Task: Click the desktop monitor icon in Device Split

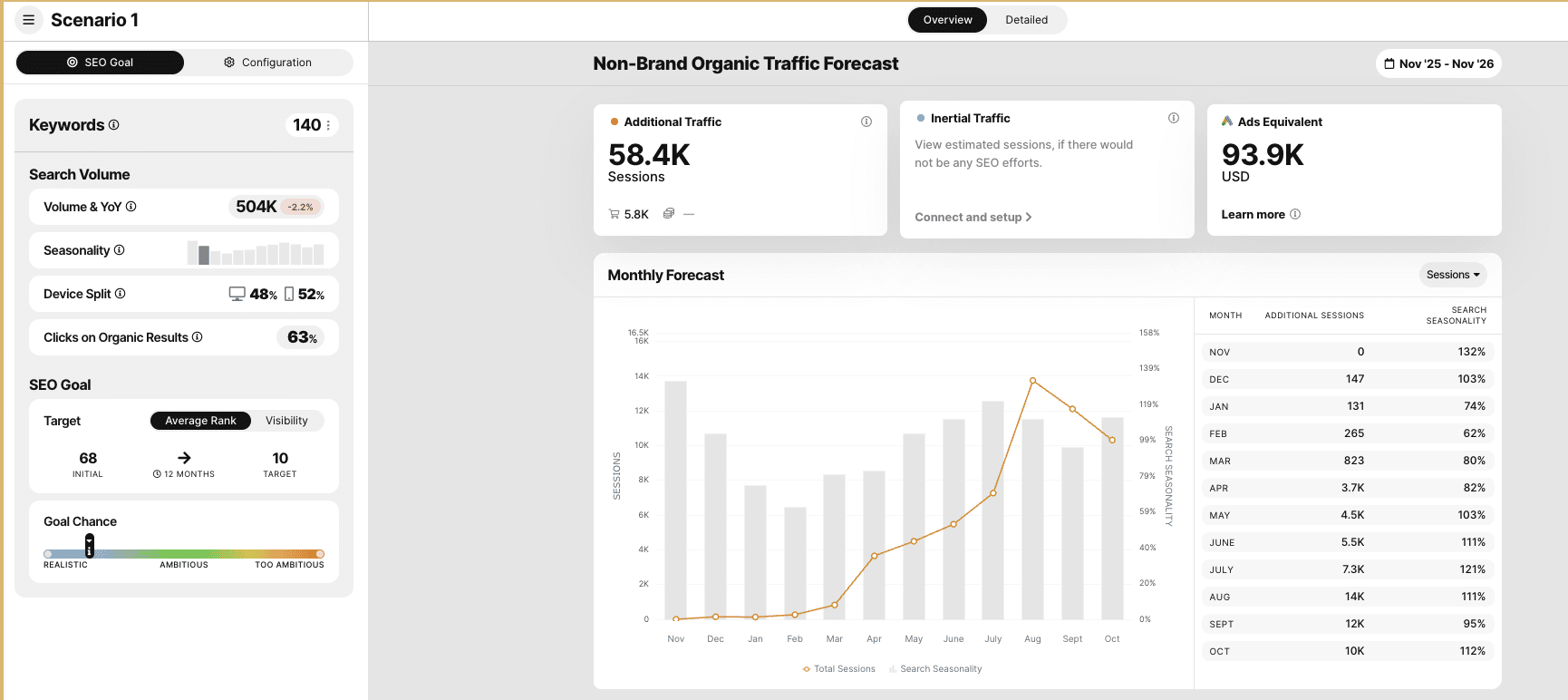Action: pyautogui.click(x=237, y=294)
